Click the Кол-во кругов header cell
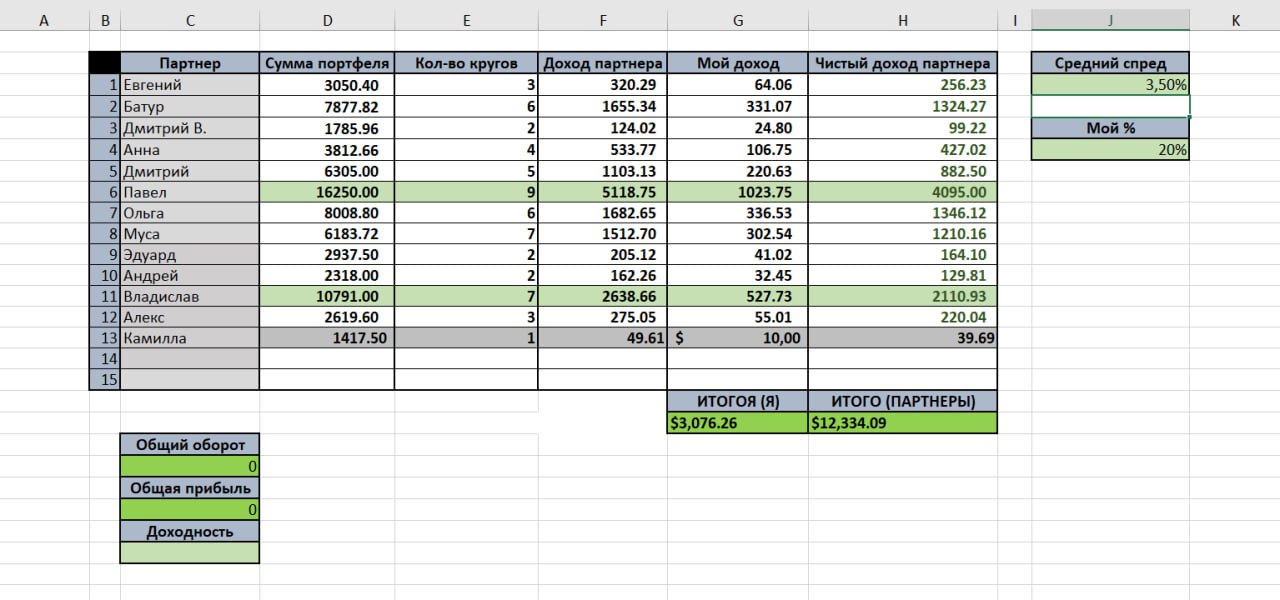 (466, 64)
